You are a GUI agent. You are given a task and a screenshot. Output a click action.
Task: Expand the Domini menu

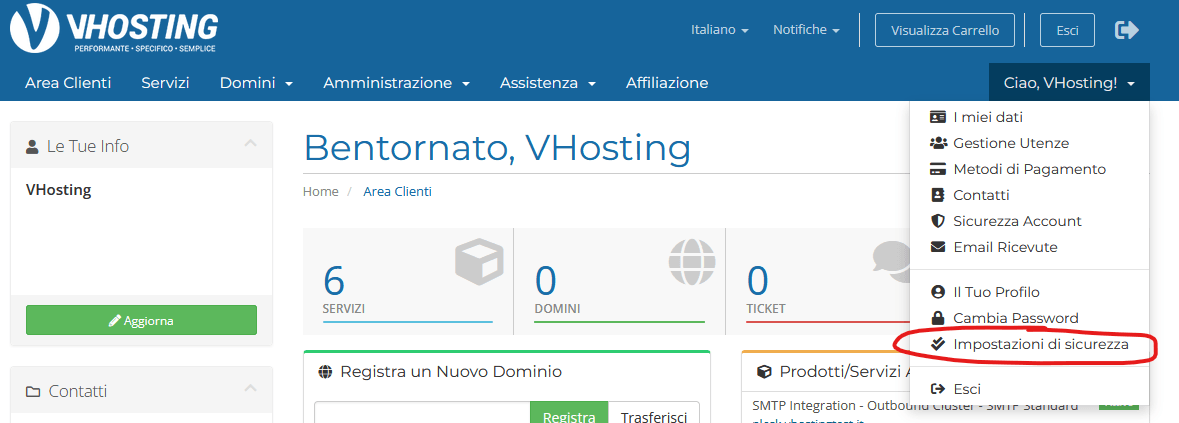coord(256,83)
